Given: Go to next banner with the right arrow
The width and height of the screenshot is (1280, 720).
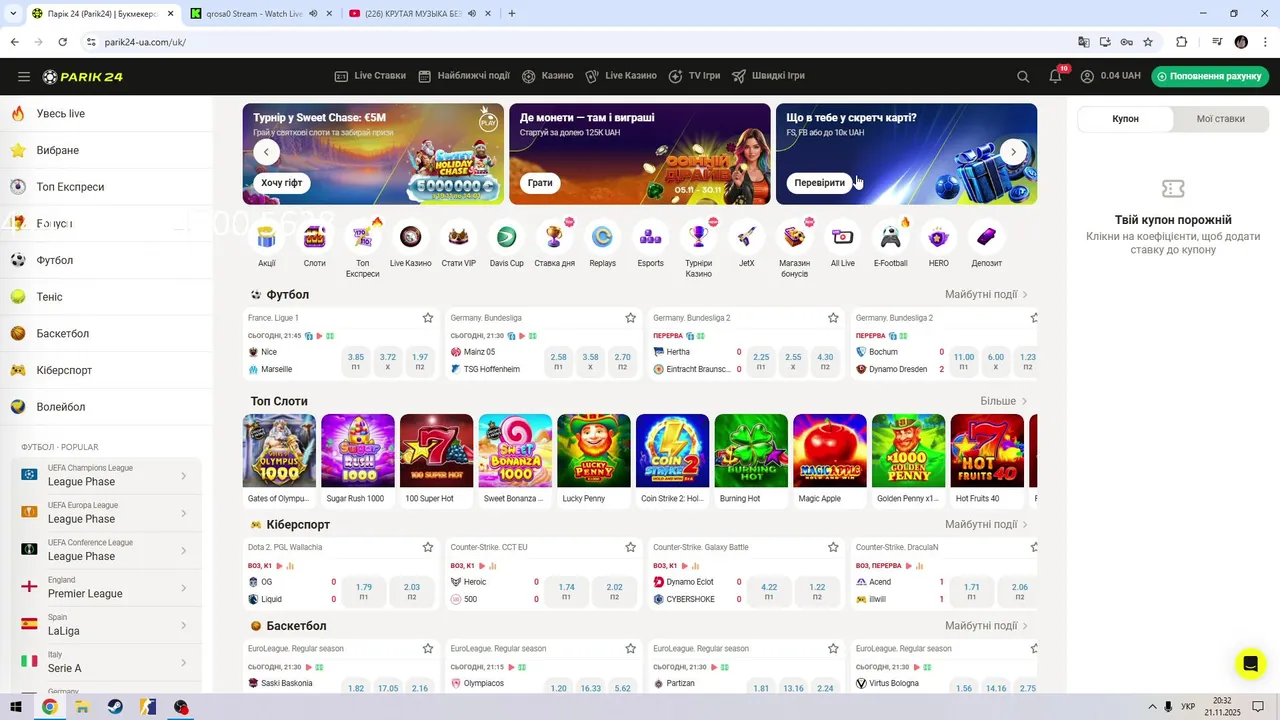Looking at the screenshot, I should tap(1013, 152).
